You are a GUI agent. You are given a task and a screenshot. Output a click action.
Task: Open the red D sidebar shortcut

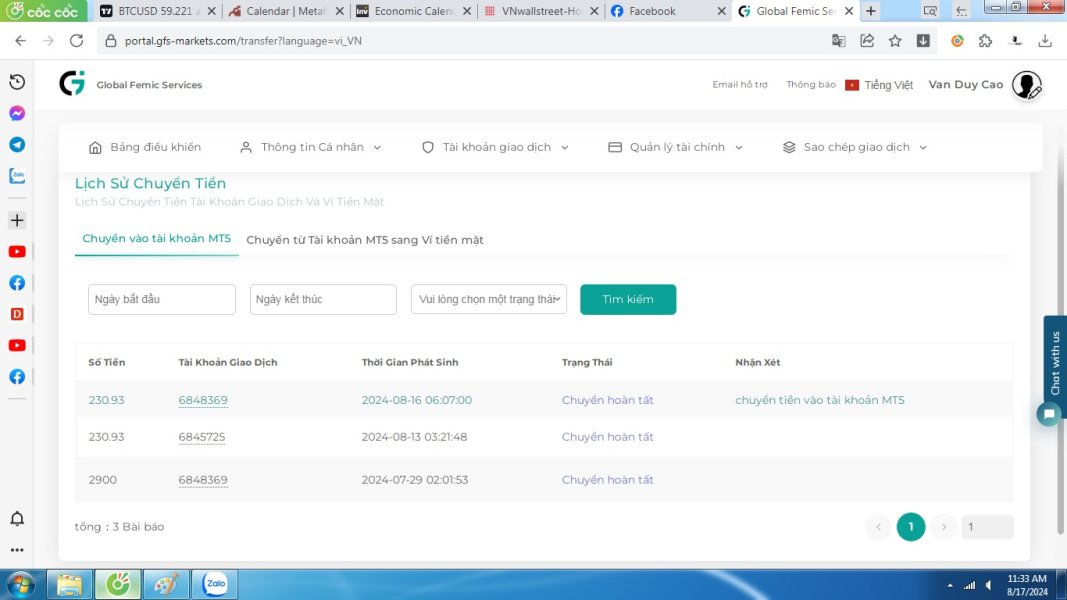(x=17, y=314)
